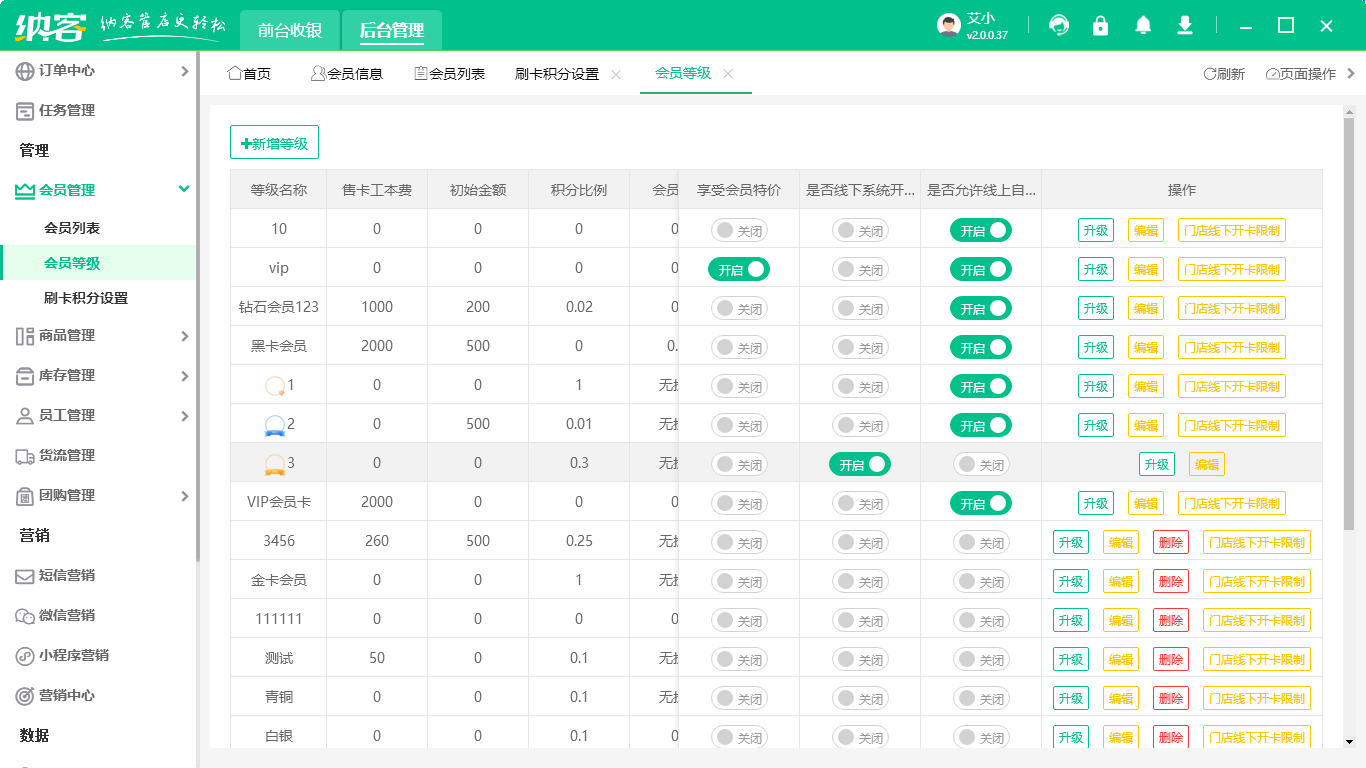Click the lock screen icon in titlebar
Viewport: 1366px width, 768px height.
(1100, 25)
